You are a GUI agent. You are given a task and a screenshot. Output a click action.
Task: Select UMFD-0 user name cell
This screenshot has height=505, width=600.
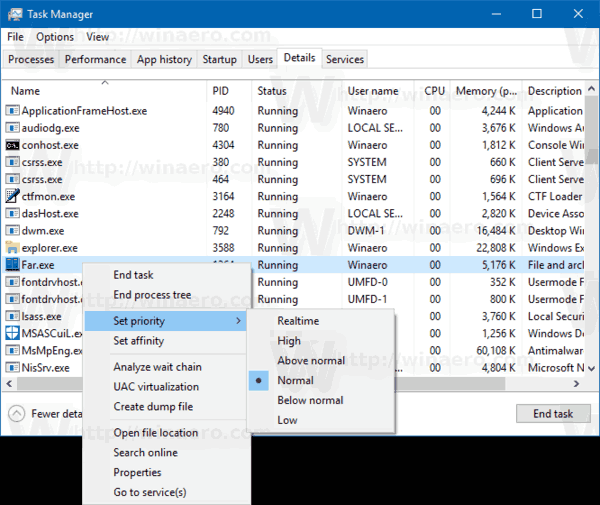367,282
